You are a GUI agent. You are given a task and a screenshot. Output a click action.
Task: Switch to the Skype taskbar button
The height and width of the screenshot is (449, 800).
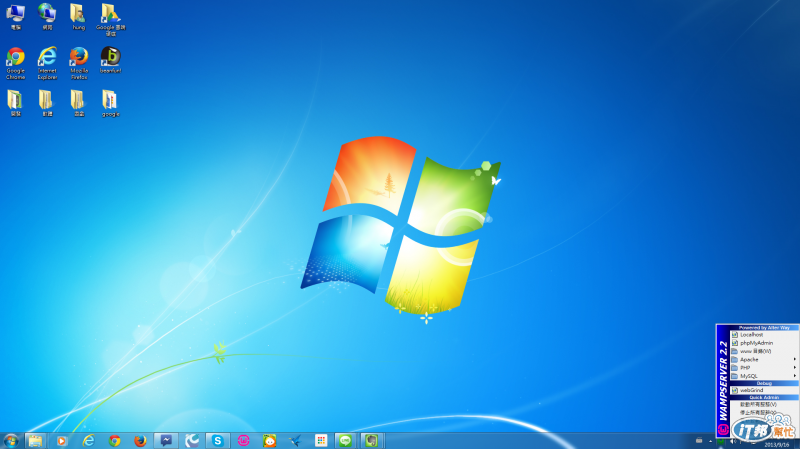[218, 441]
